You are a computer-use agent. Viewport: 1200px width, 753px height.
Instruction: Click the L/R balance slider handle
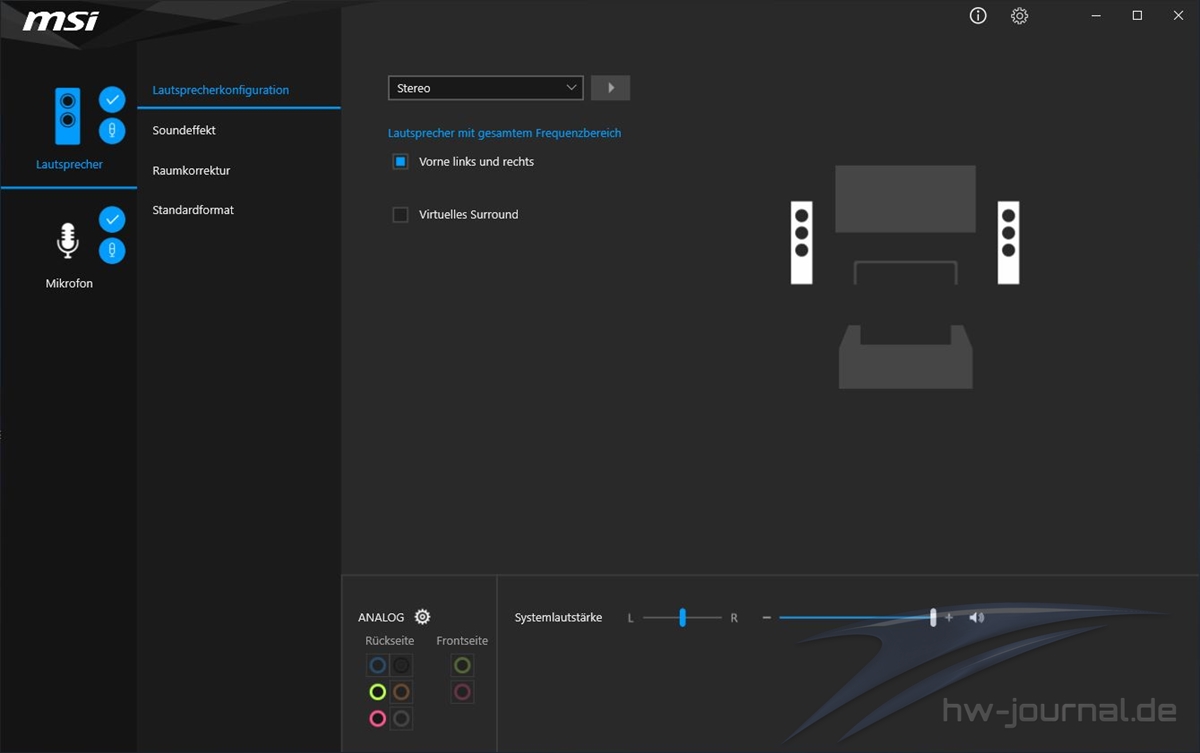[683, 618]
